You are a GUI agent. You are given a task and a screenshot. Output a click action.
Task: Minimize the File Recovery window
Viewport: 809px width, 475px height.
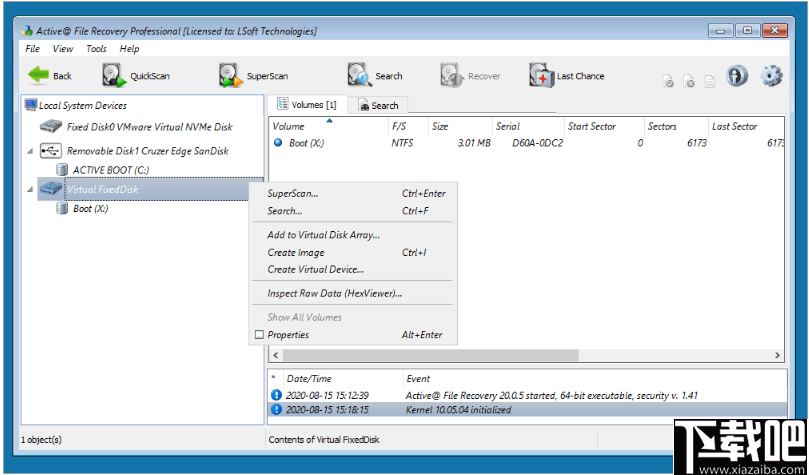tap(721, 30)
